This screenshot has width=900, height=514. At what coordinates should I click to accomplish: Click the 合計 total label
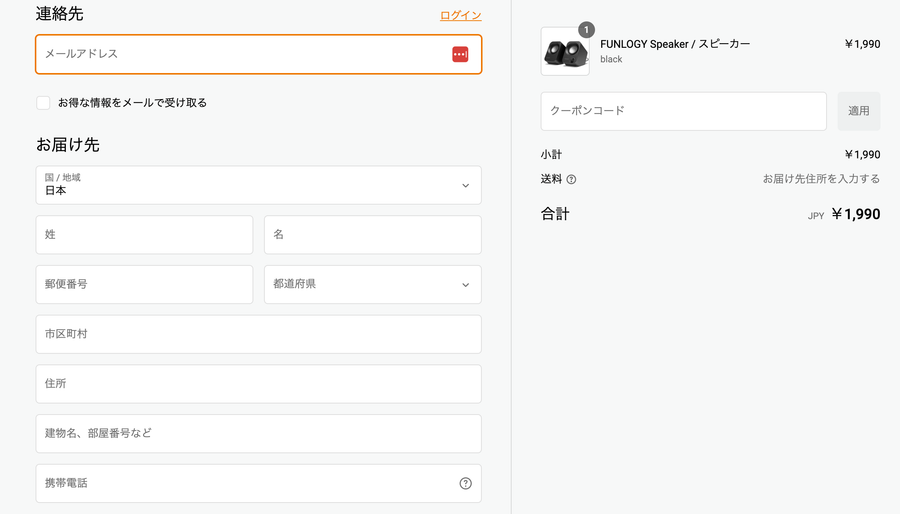coord(555,214)
